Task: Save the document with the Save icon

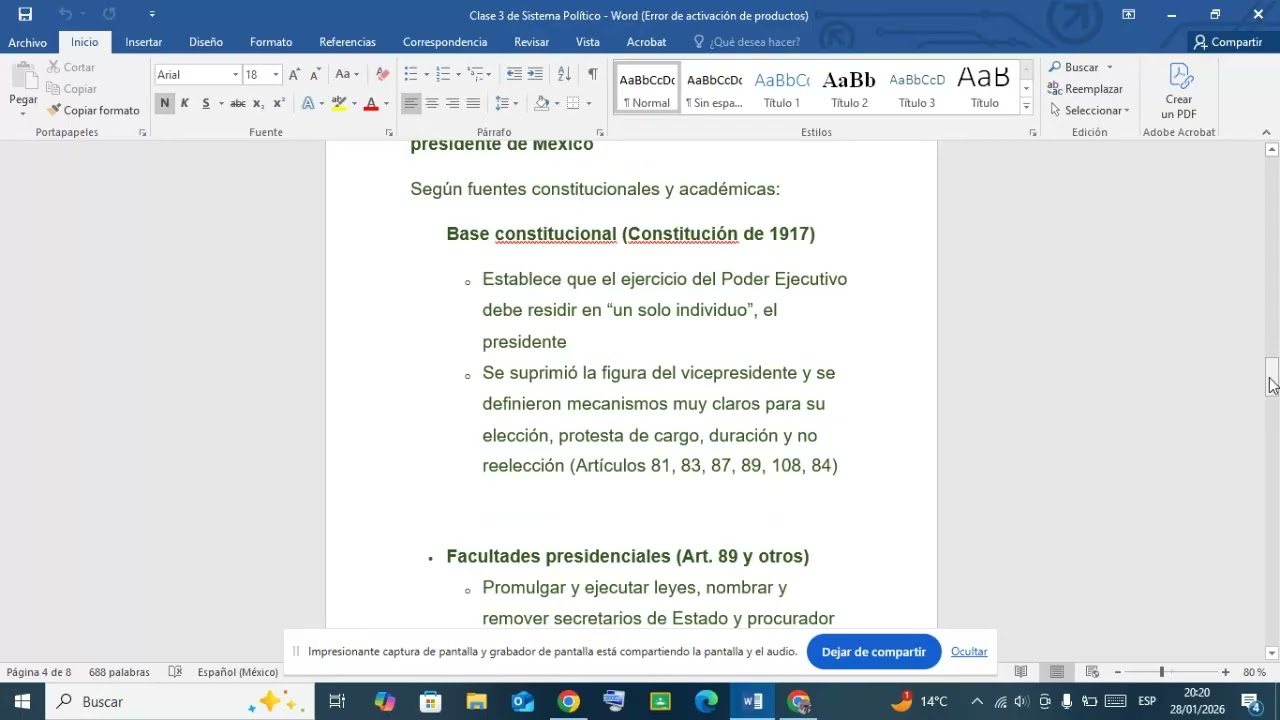Action: click(25, 14)
